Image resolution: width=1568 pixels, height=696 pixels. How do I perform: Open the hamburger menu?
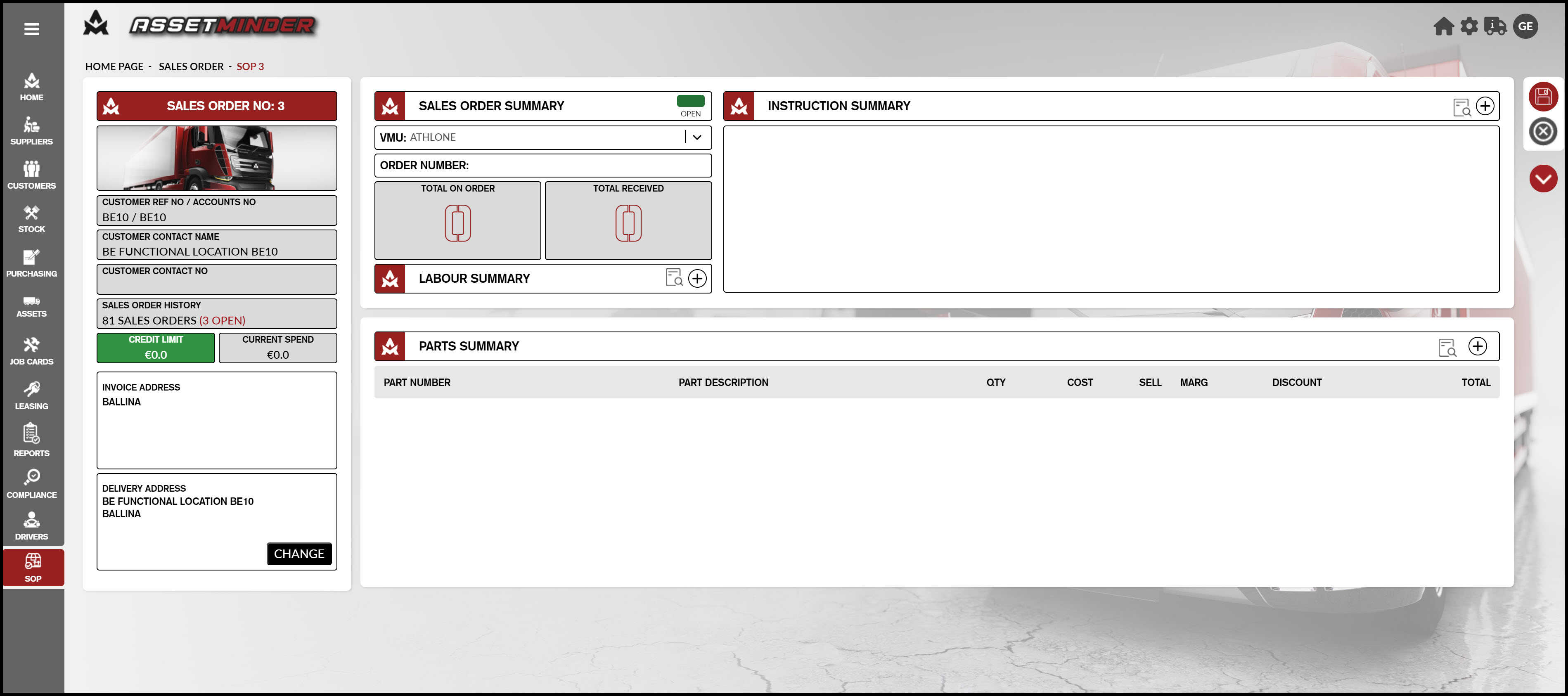coord(32,28)
